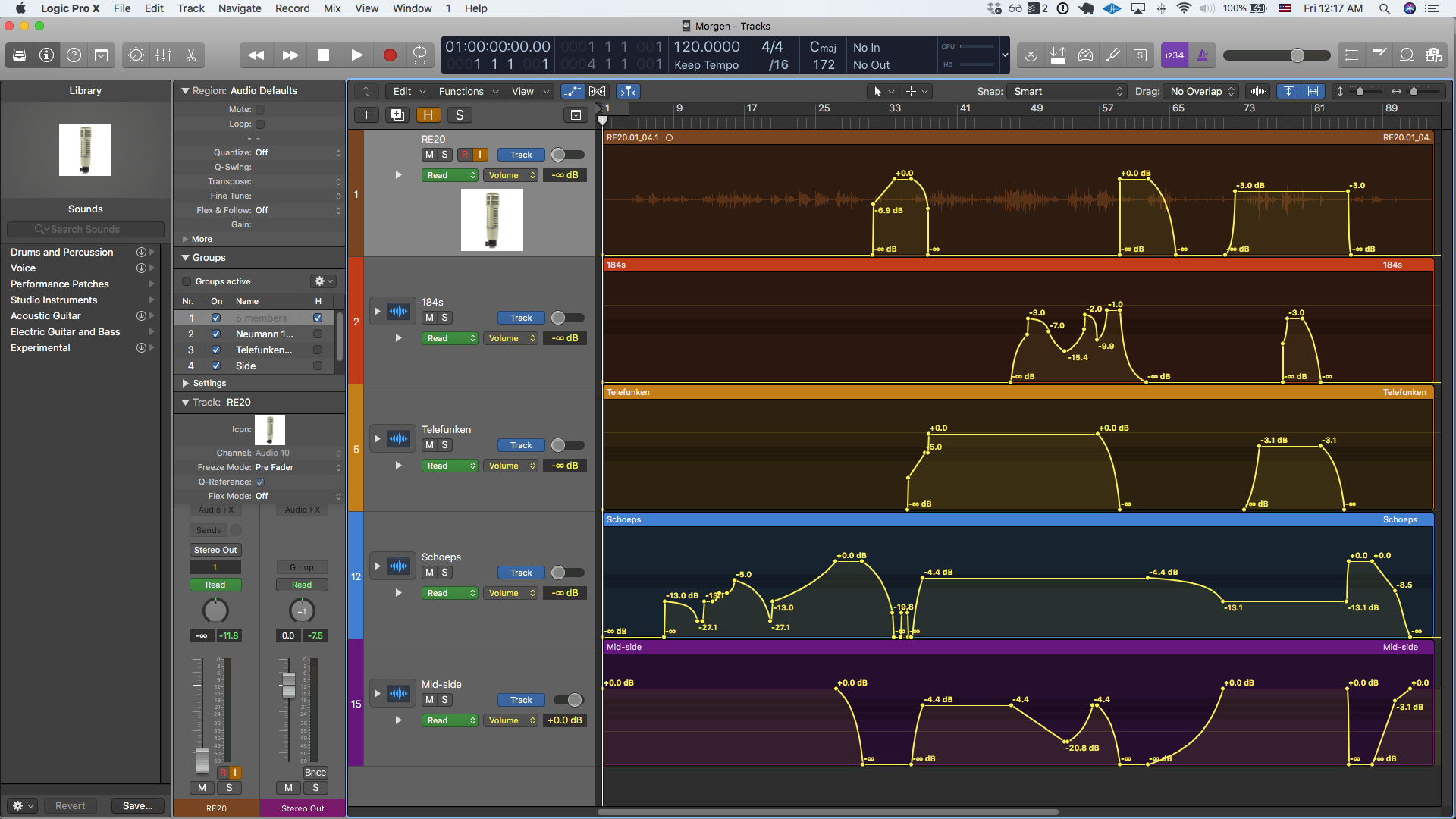Open the Mixer faders icon
This screenshot has height=819, width=1456.
(x=164, y=55)
